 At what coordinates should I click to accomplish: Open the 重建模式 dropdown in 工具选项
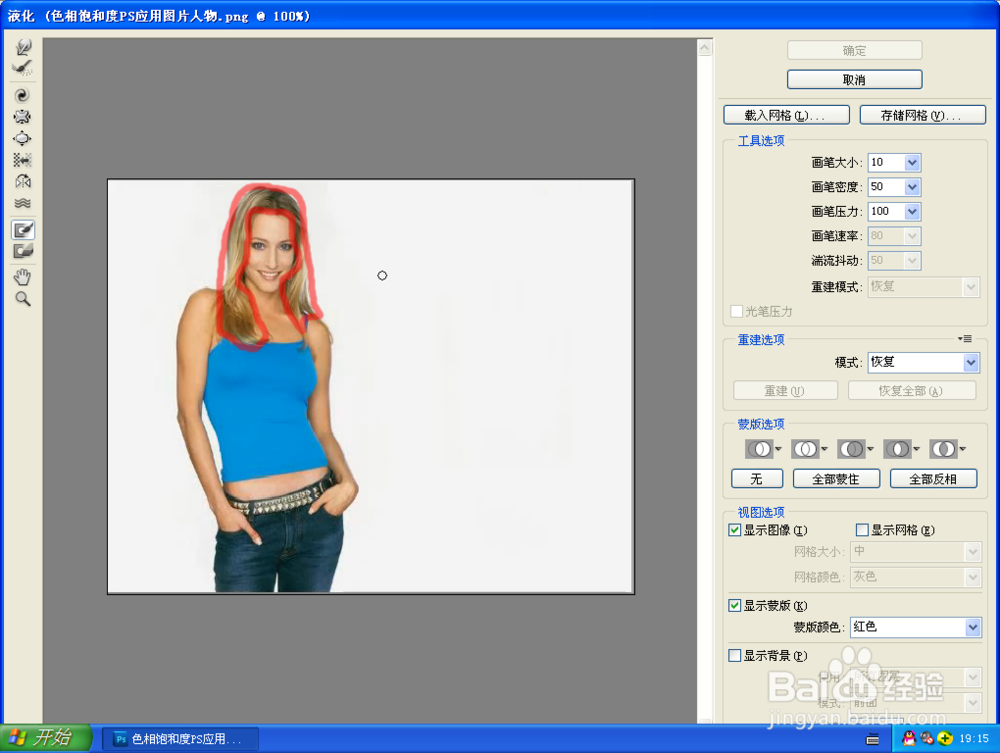click(923, 286)
